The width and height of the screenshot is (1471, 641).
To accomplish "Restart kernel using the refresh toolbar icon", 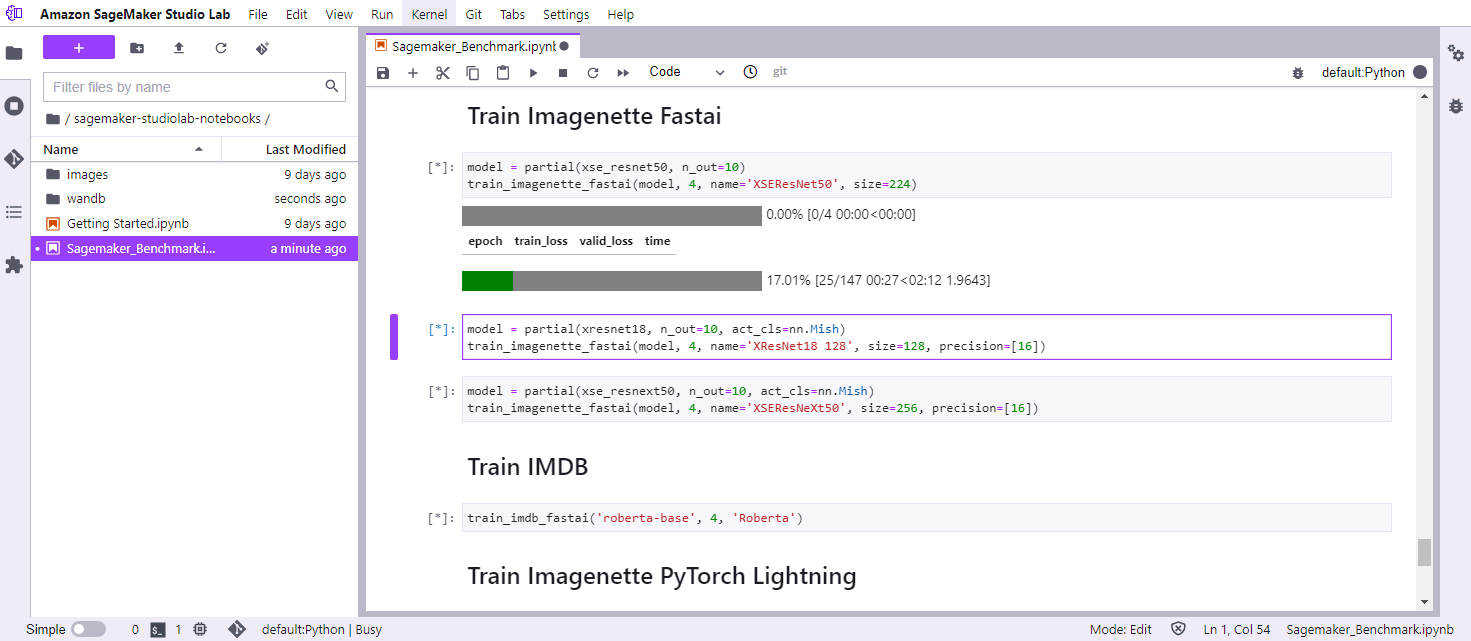I will tap(593, 73).
